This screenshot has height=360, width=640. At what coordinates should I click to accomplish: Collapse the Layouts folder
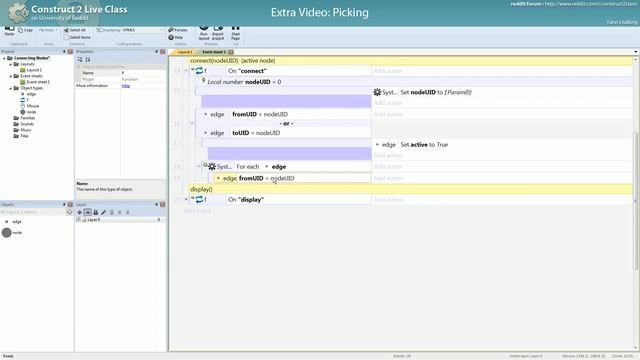coord(11,64)
